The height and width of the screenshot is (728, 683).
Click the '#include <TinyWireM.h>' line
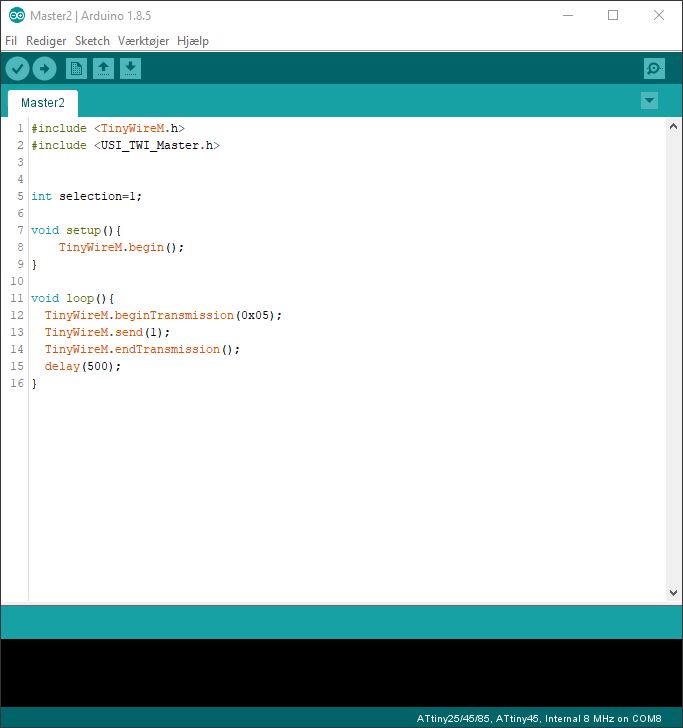[108, 128]
